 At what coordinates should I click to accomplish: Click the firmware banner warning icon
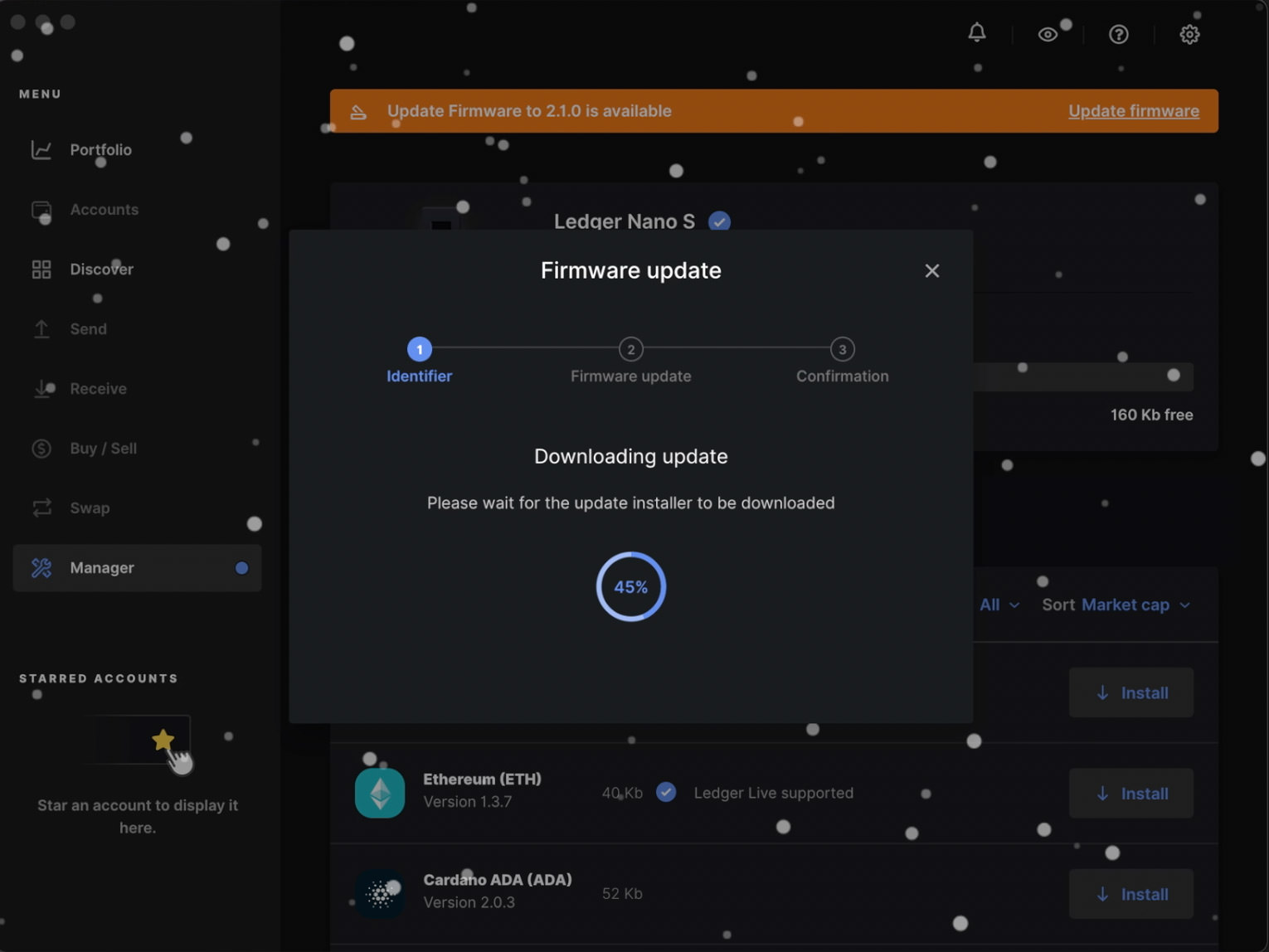[358, 111]
